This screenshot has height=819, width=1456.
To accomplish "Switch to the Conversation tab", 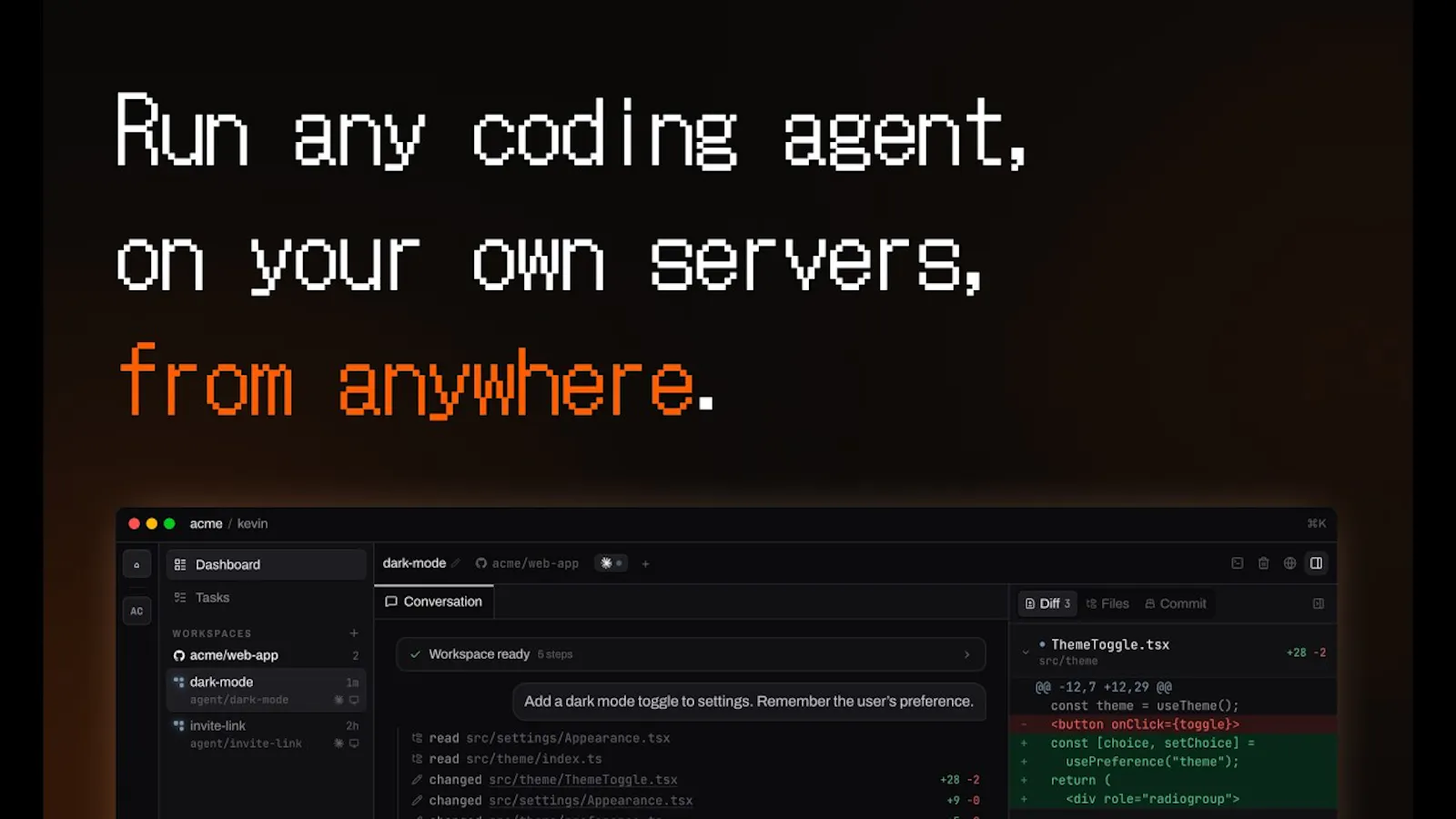I will point(434,602).
